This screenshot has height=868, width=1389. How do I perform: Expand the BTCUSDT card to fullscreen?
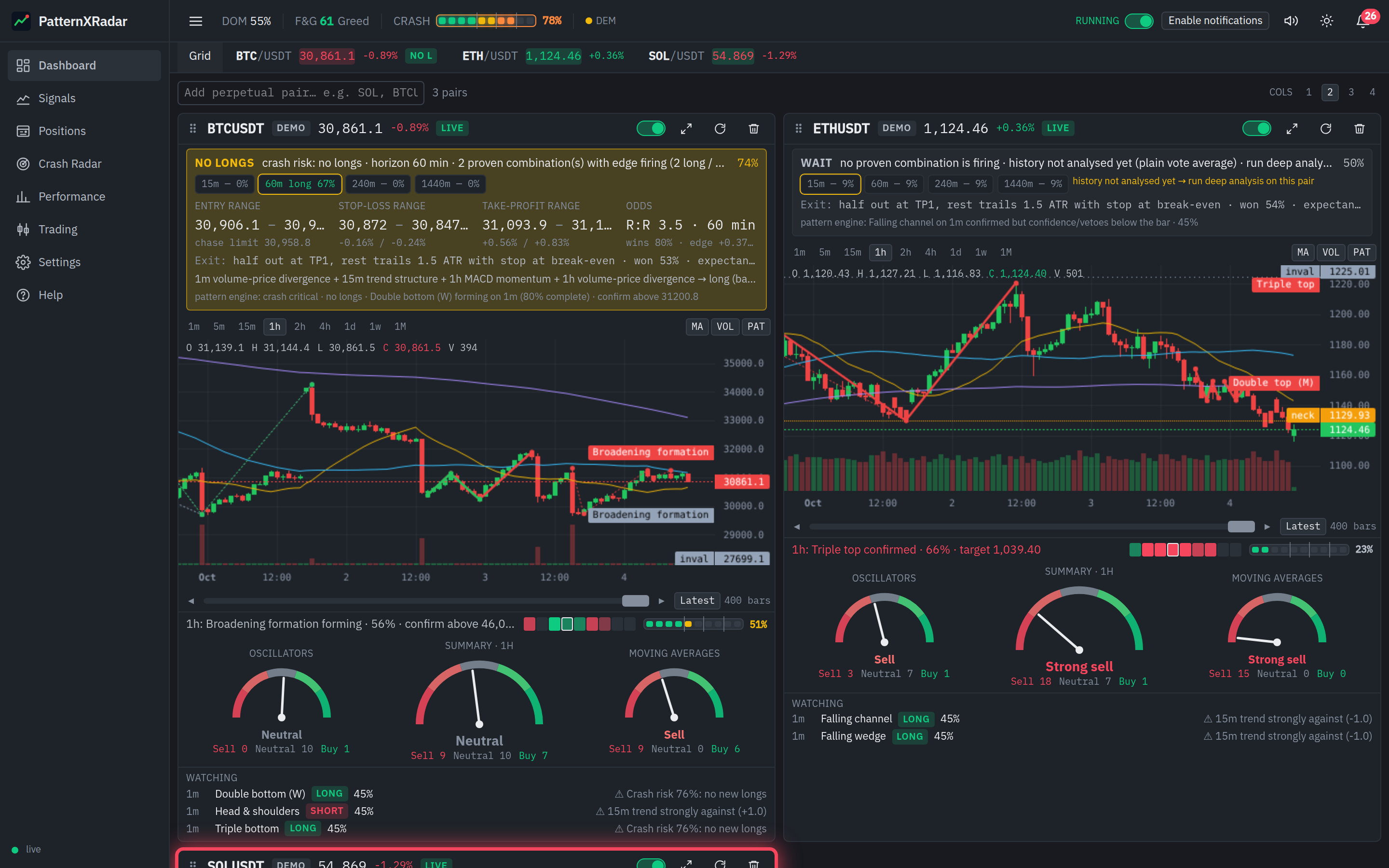coord(686,129)
